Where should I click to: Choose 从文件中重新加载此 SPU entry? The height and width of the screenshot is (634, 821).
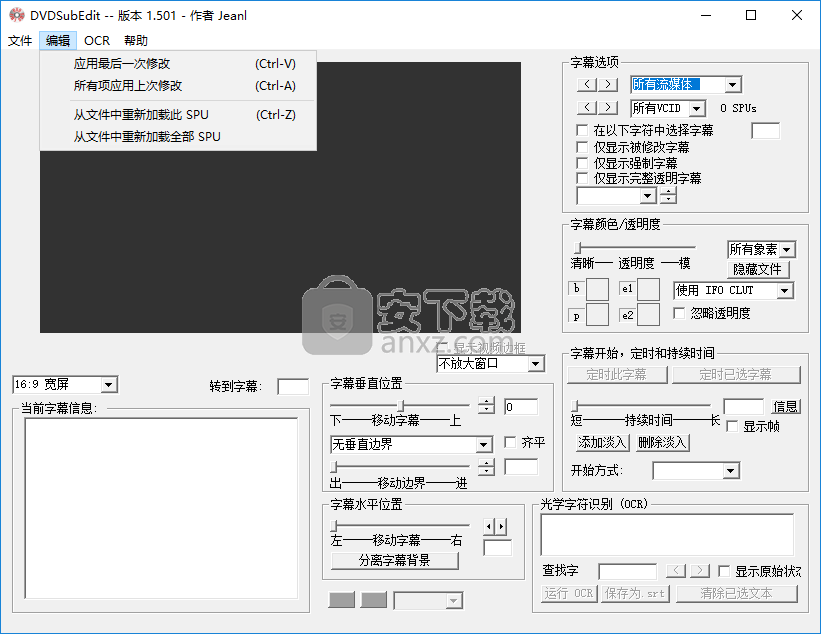pyautogui.click(x=178, y=115)
